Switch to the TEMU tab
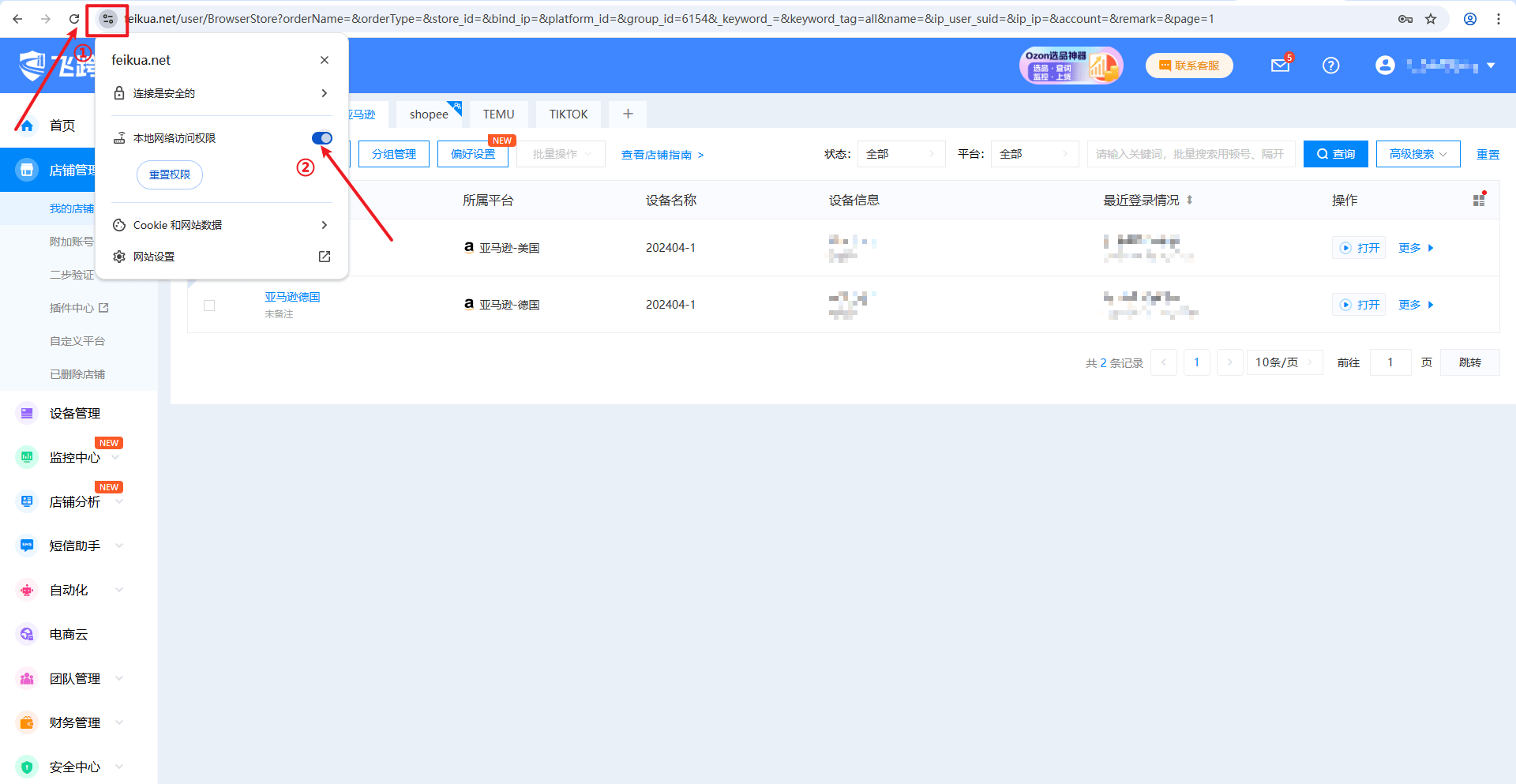Screen dimensions: 1516x784 (498, 114)
